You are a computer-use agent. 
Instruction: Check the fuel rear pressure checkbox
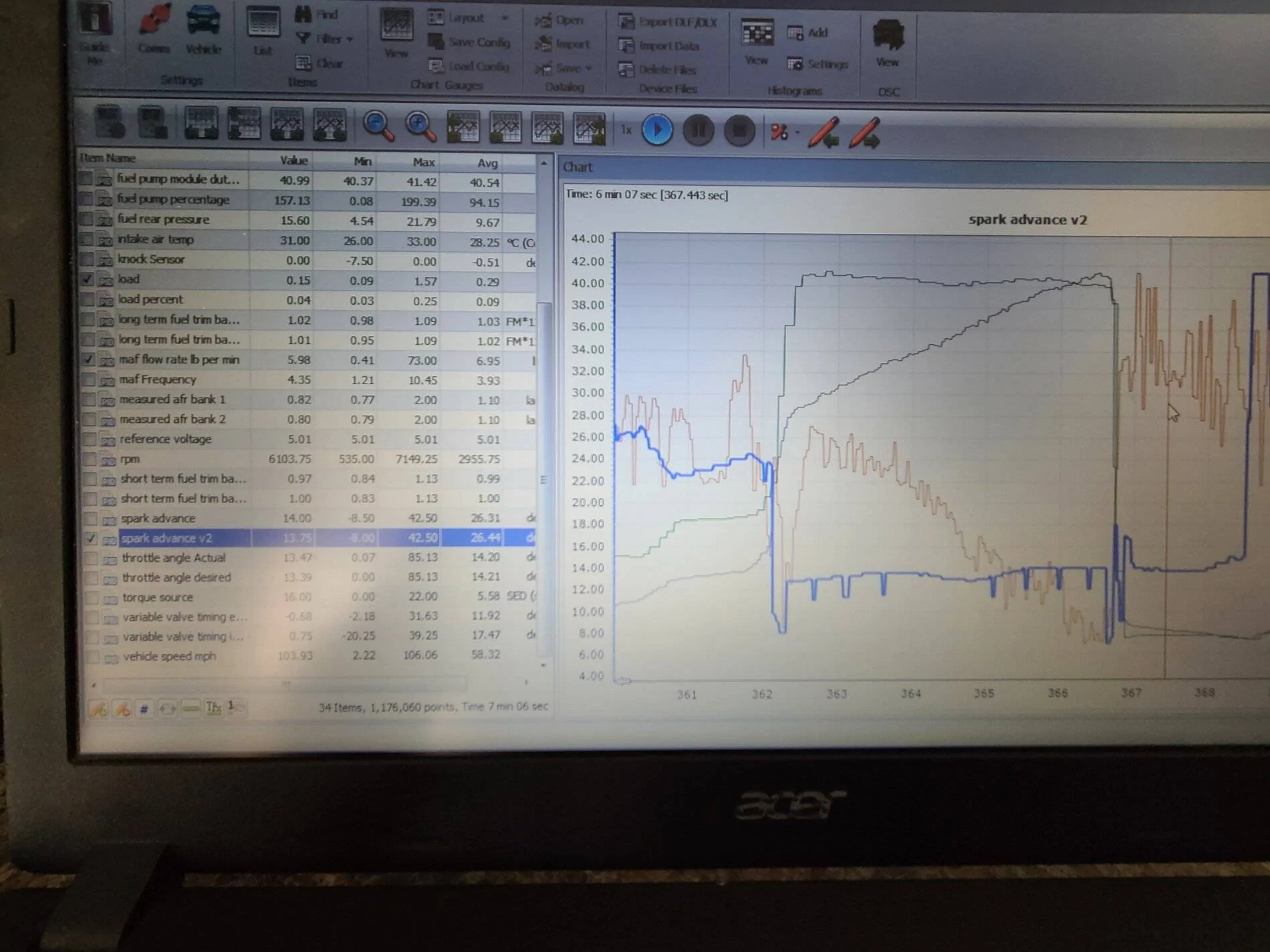point(86,219)
